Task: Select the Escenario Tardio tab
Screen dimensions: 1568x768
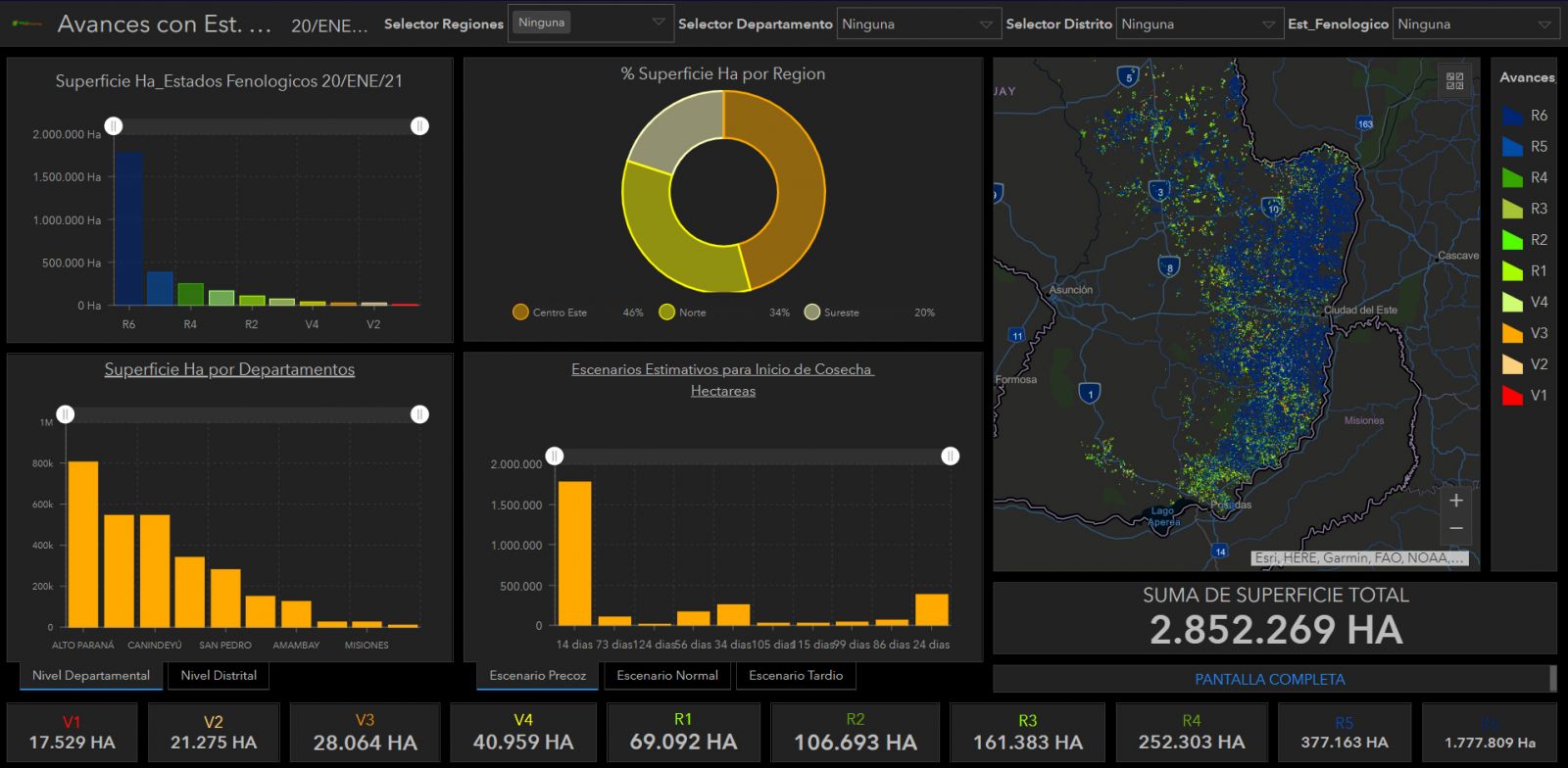Action: point(795,676)
